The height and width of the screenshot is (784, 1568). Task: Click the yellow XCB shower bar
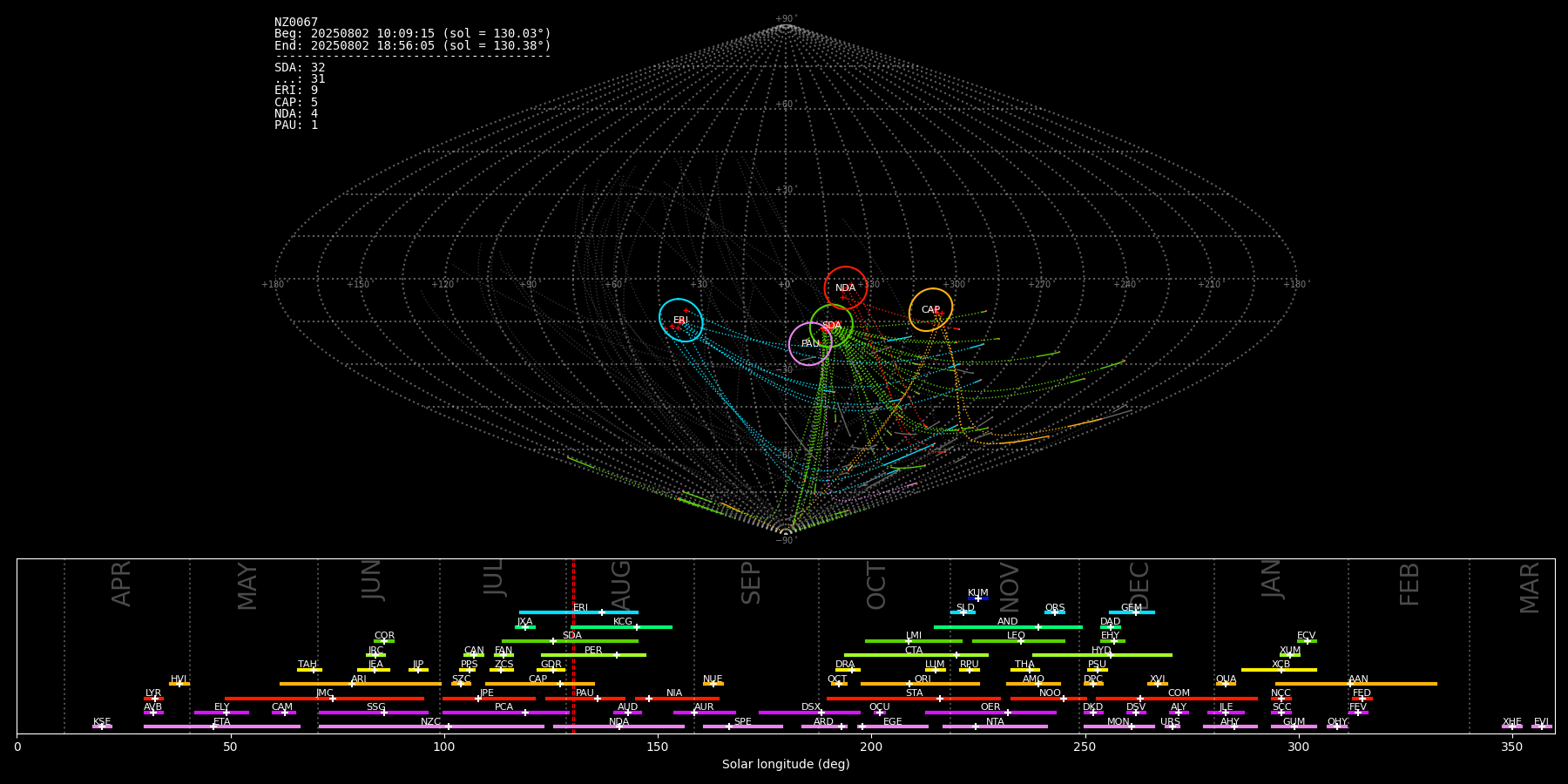(1279, 670)
